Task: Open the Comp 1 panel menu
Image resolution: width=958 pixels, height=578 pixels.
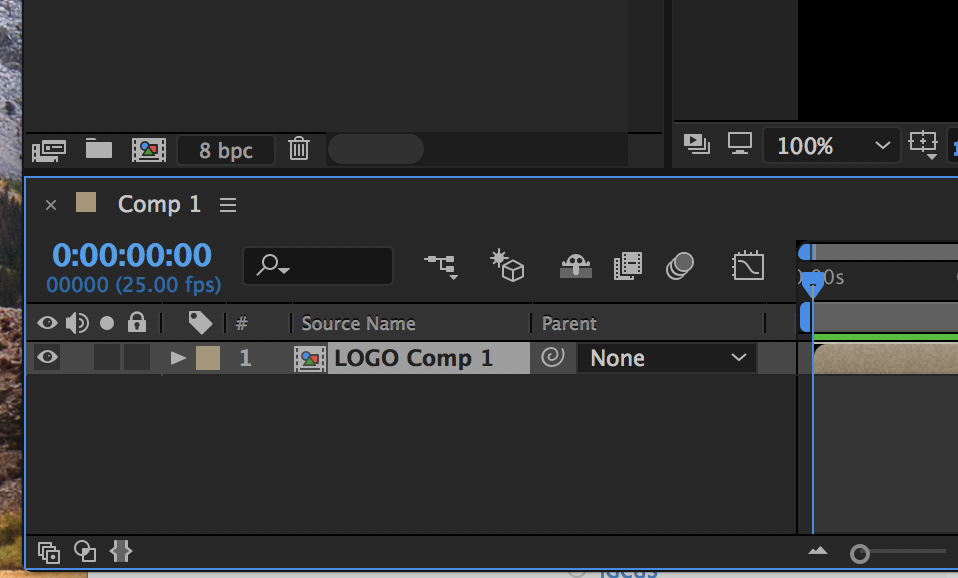Action: click(x=228, y=205)
